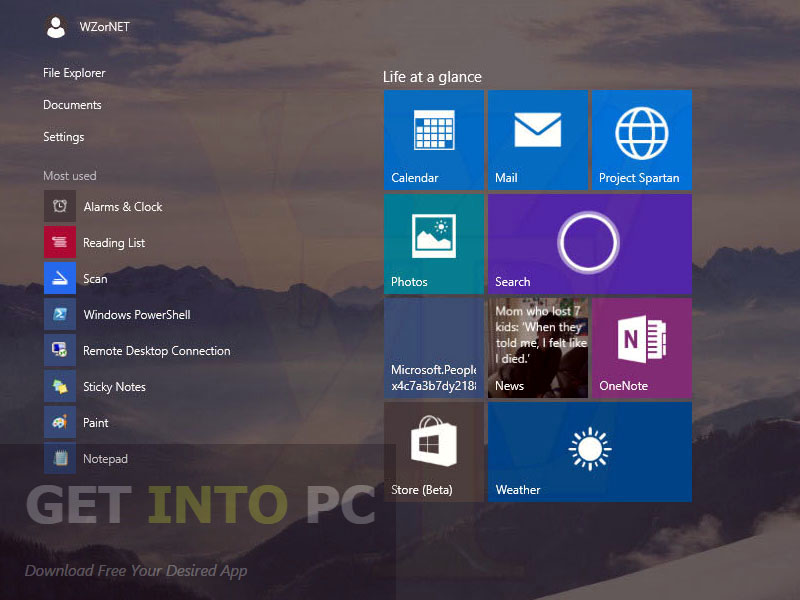Click the Notepad icon

tap(60, 458)
